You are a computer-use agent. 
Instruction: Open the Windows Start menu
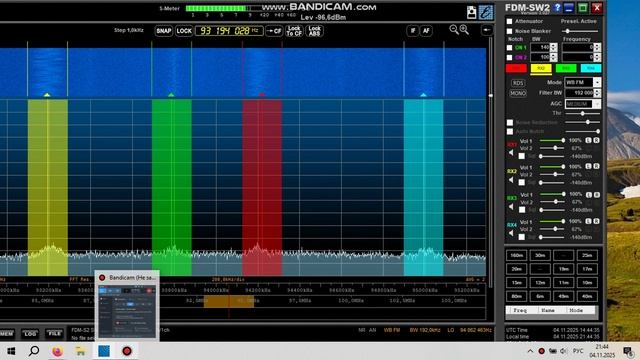[x=11, y=351]
